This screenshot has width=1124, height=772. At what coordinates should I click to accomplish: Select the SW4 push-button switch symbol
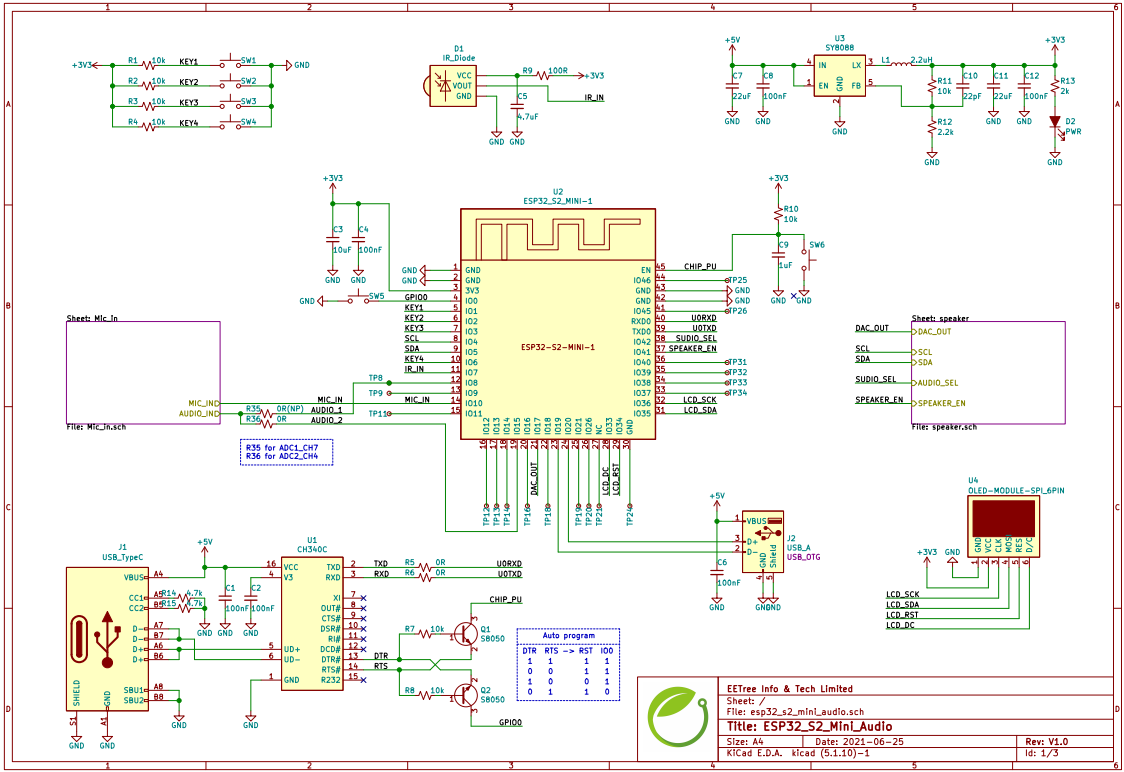click(230, 123)
